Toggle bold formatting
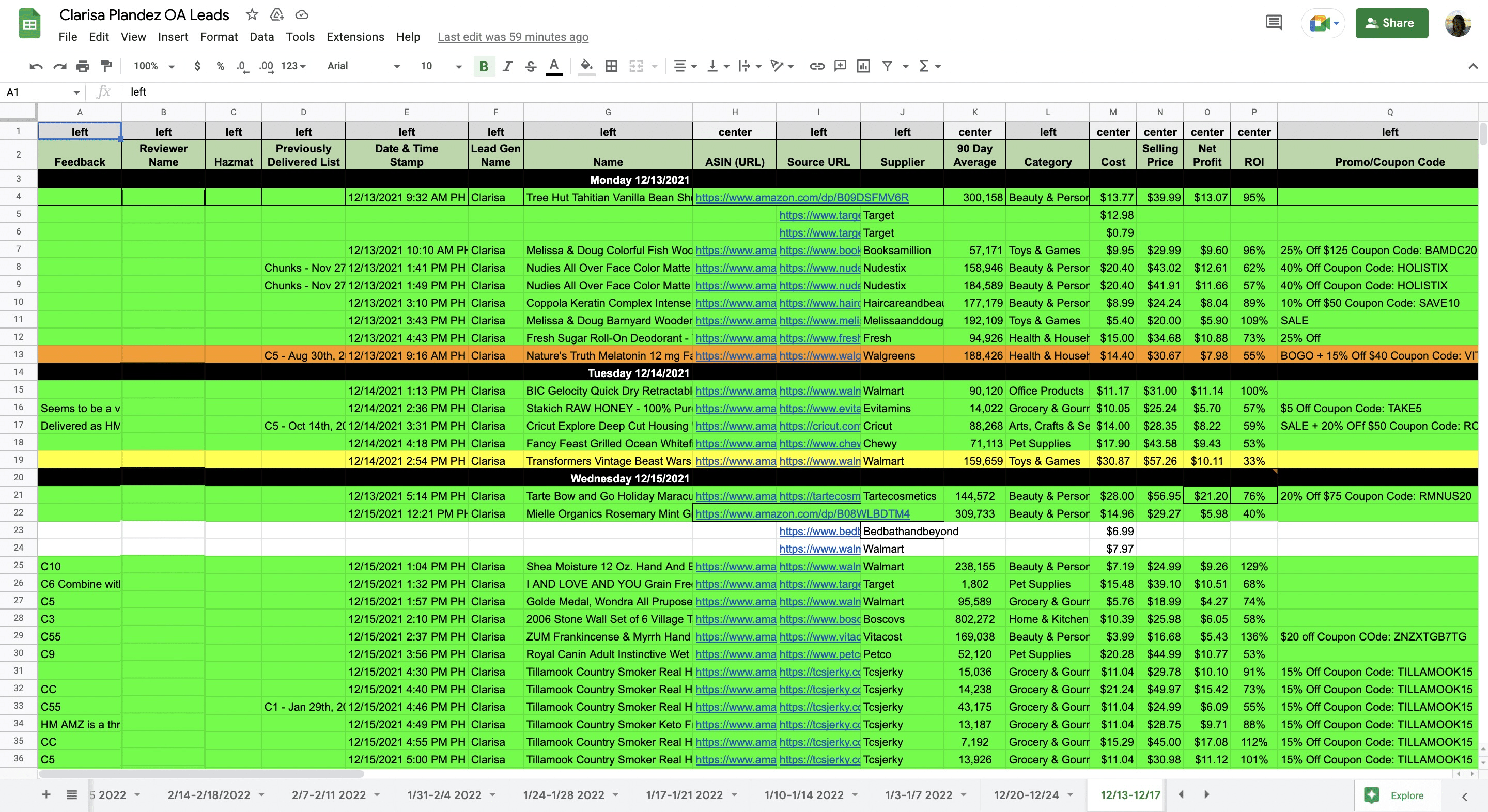The height and width of the screenshot is (812, 1488). (484, 67)
